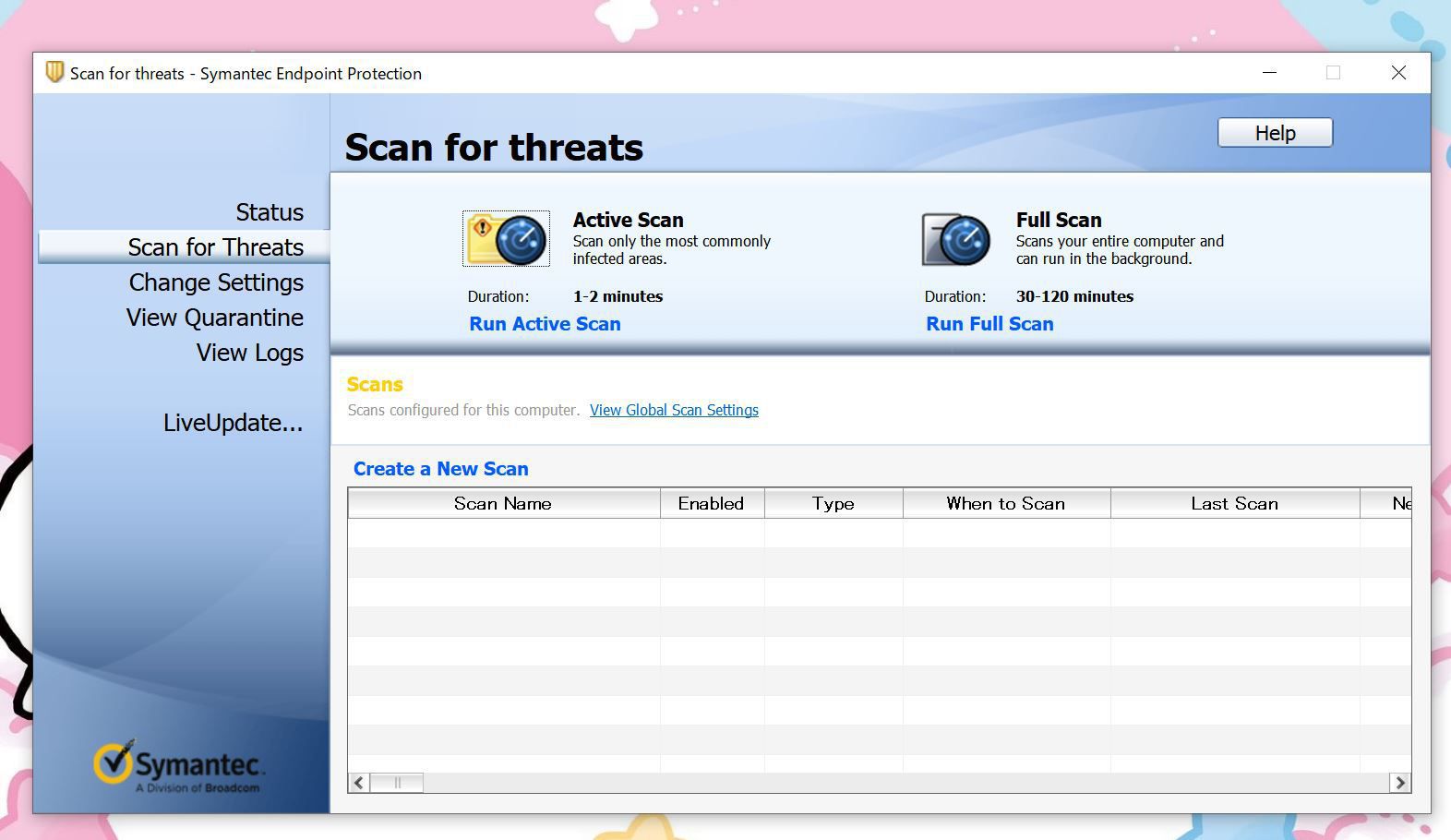Click the right arrow of horizontal scrollbar
Screen dimensions: 1451x840
[x=1400, y=783]
